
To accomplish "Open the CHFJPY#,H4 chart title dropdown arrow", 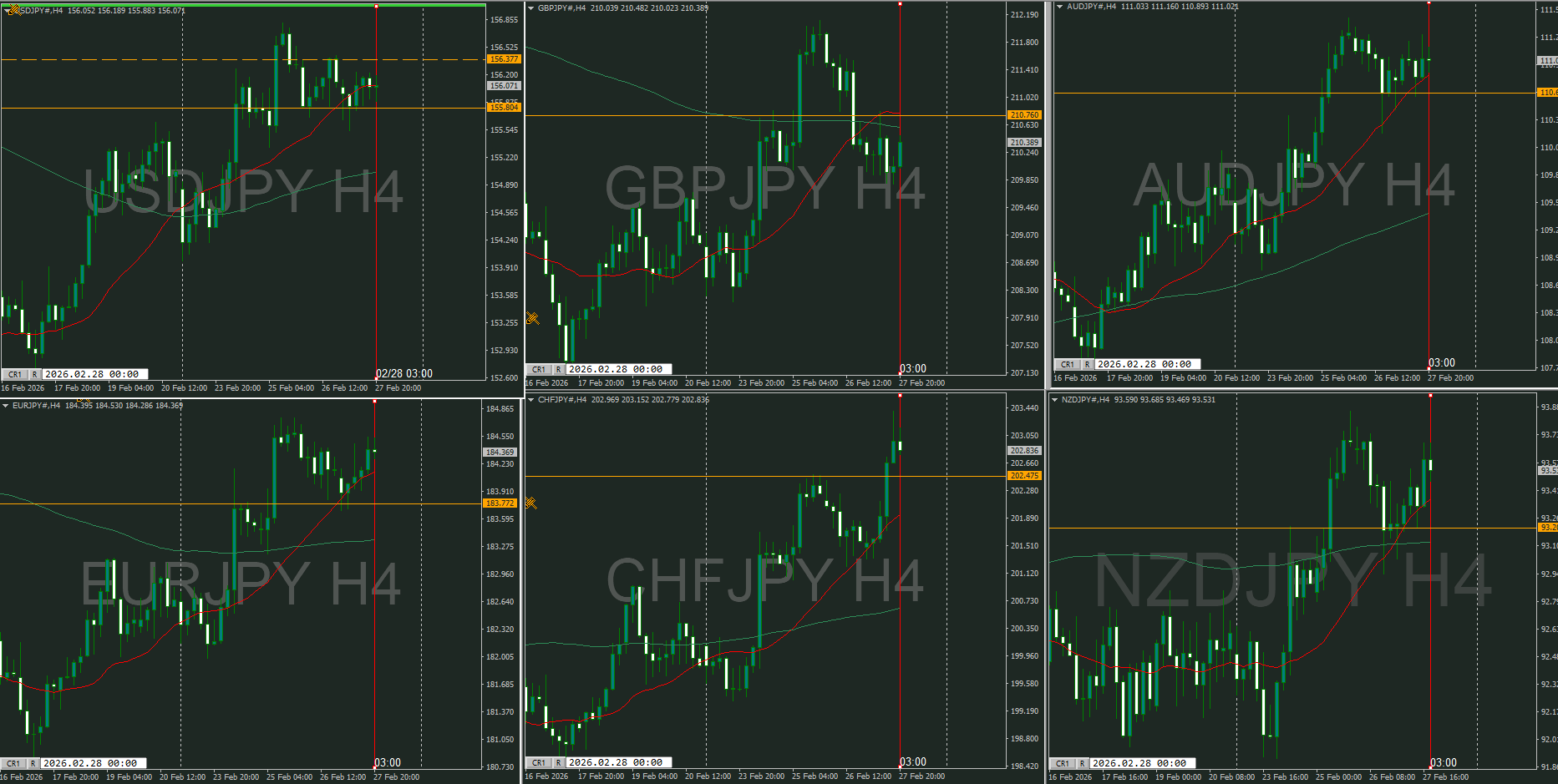I will (530, 400).
